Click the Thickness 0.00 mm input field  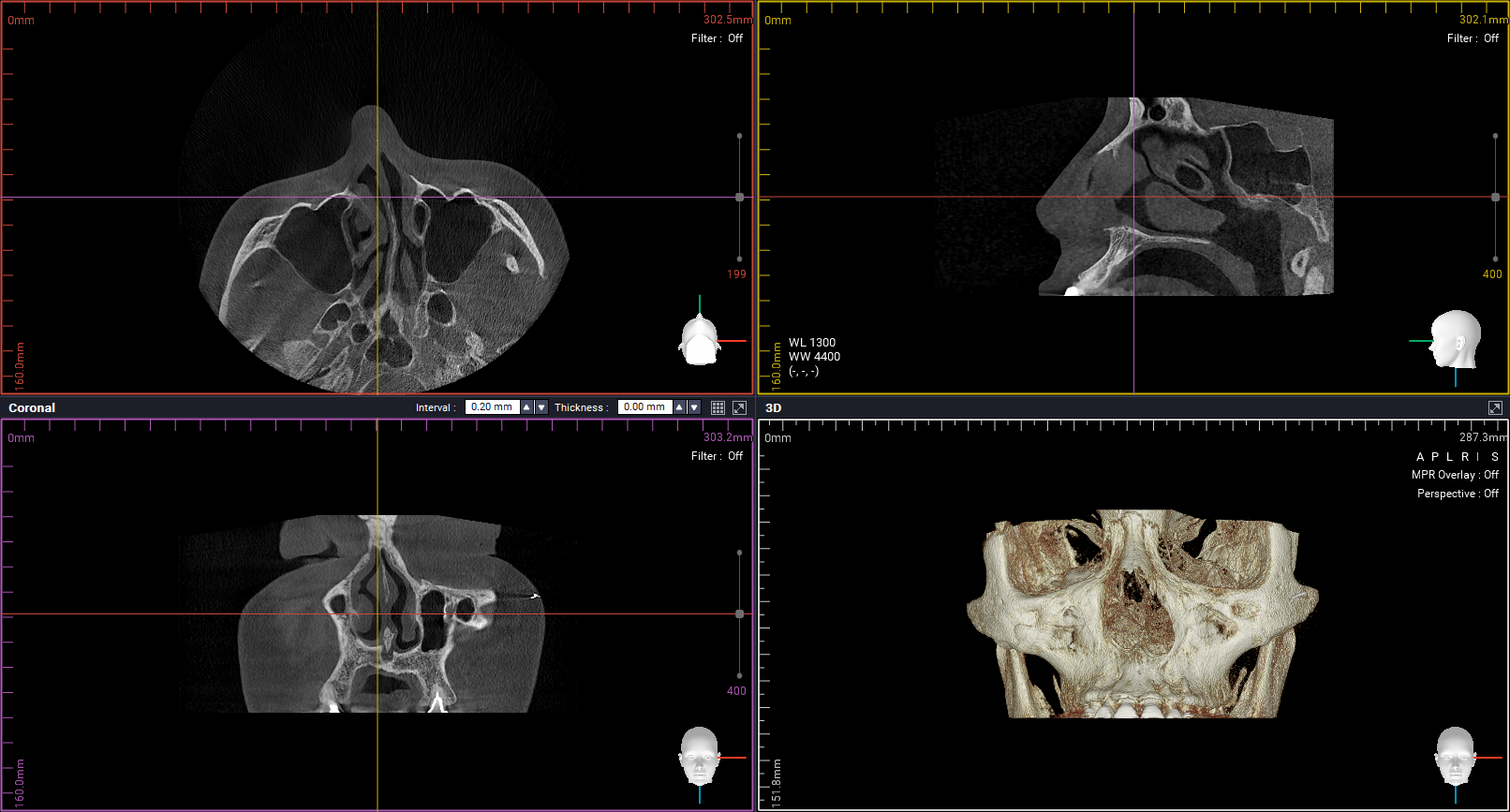(644, 407)
